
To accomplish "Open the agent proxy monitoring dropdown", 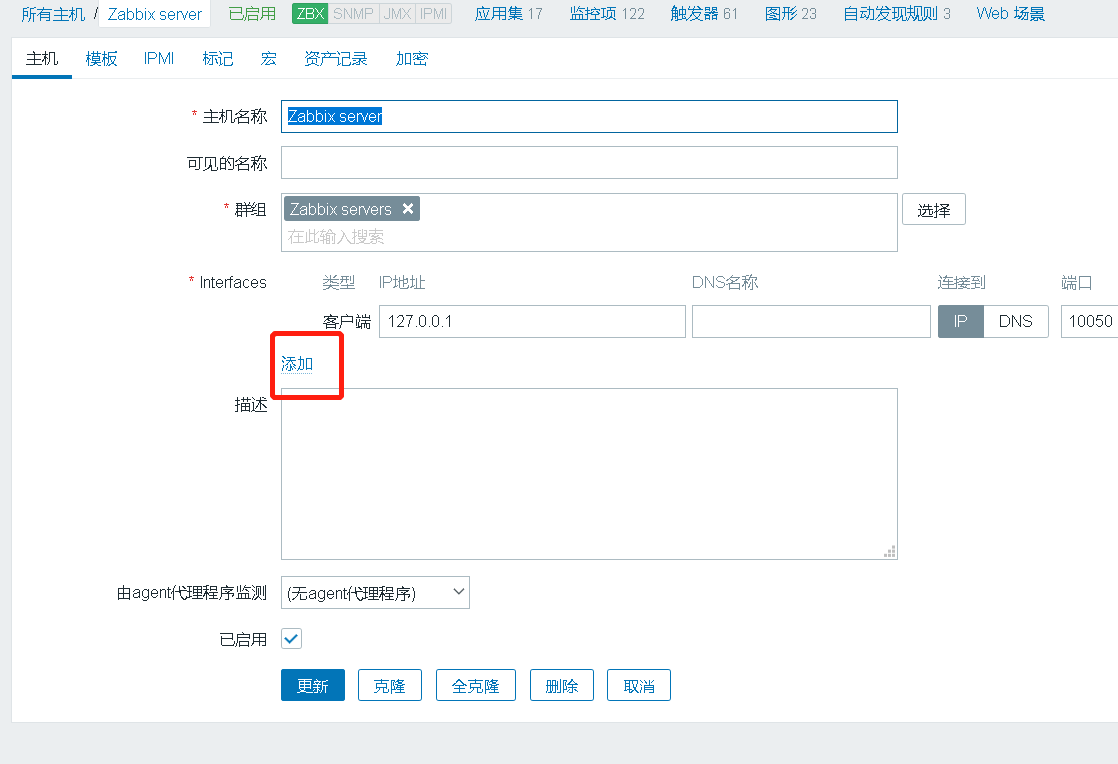I will tap(375, 592).
